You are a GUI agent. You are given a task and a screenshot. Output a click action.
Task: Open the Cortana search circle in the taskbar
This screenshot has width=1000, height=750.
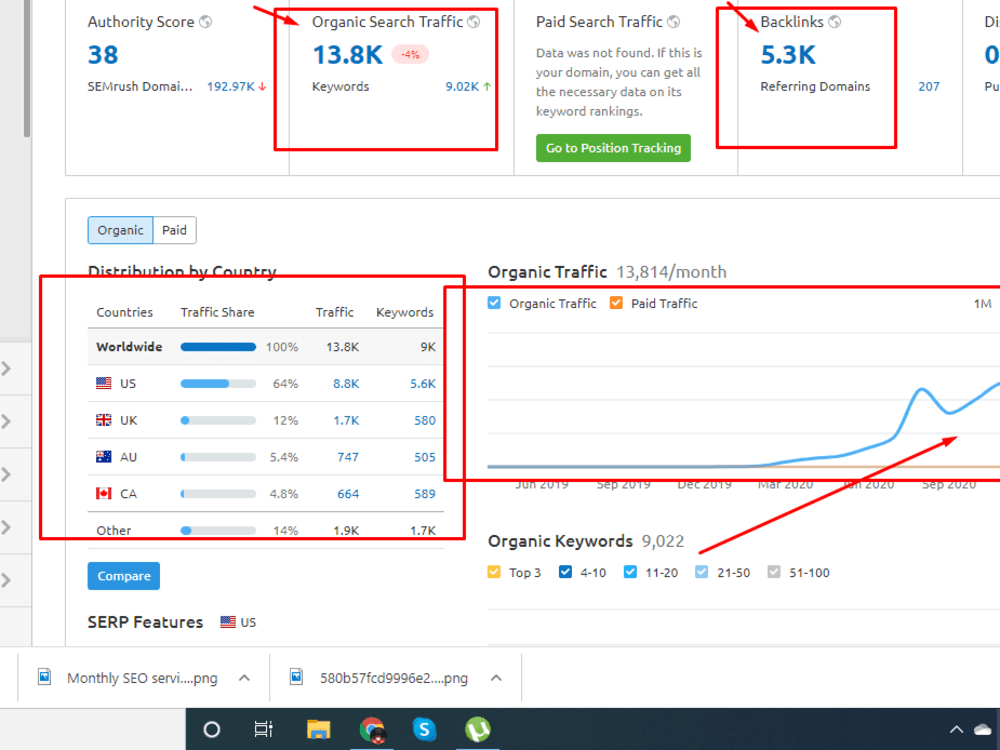tap(212, 729)
